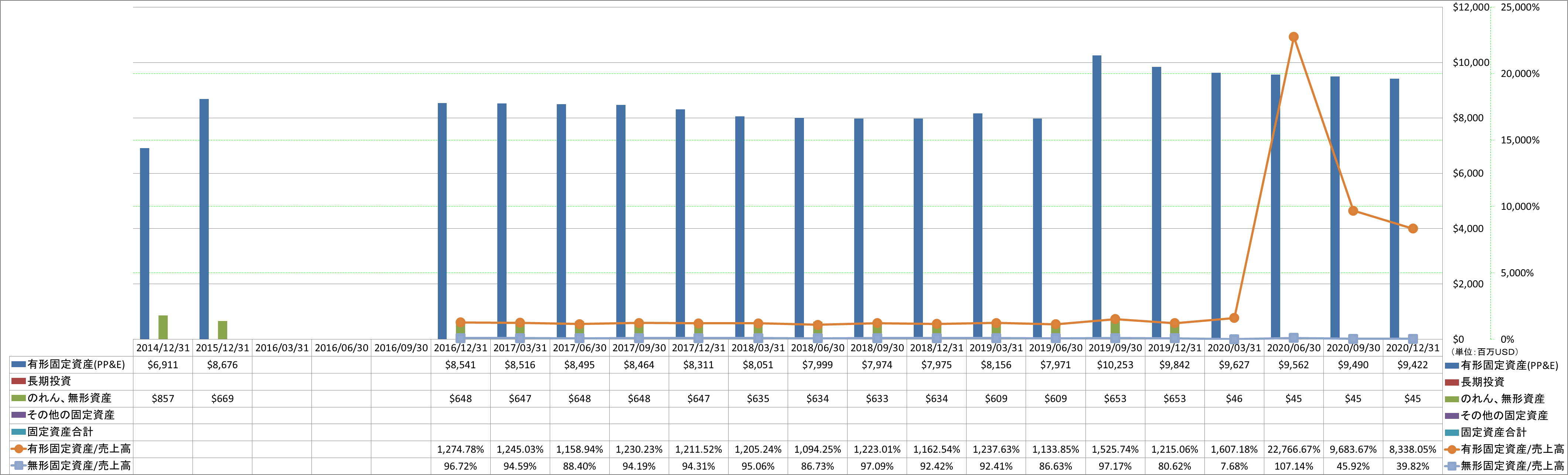Click the date label 2020/06/30
Image resolution: width=1568 pixels, height=475 pixels.
click(1293, 348)
